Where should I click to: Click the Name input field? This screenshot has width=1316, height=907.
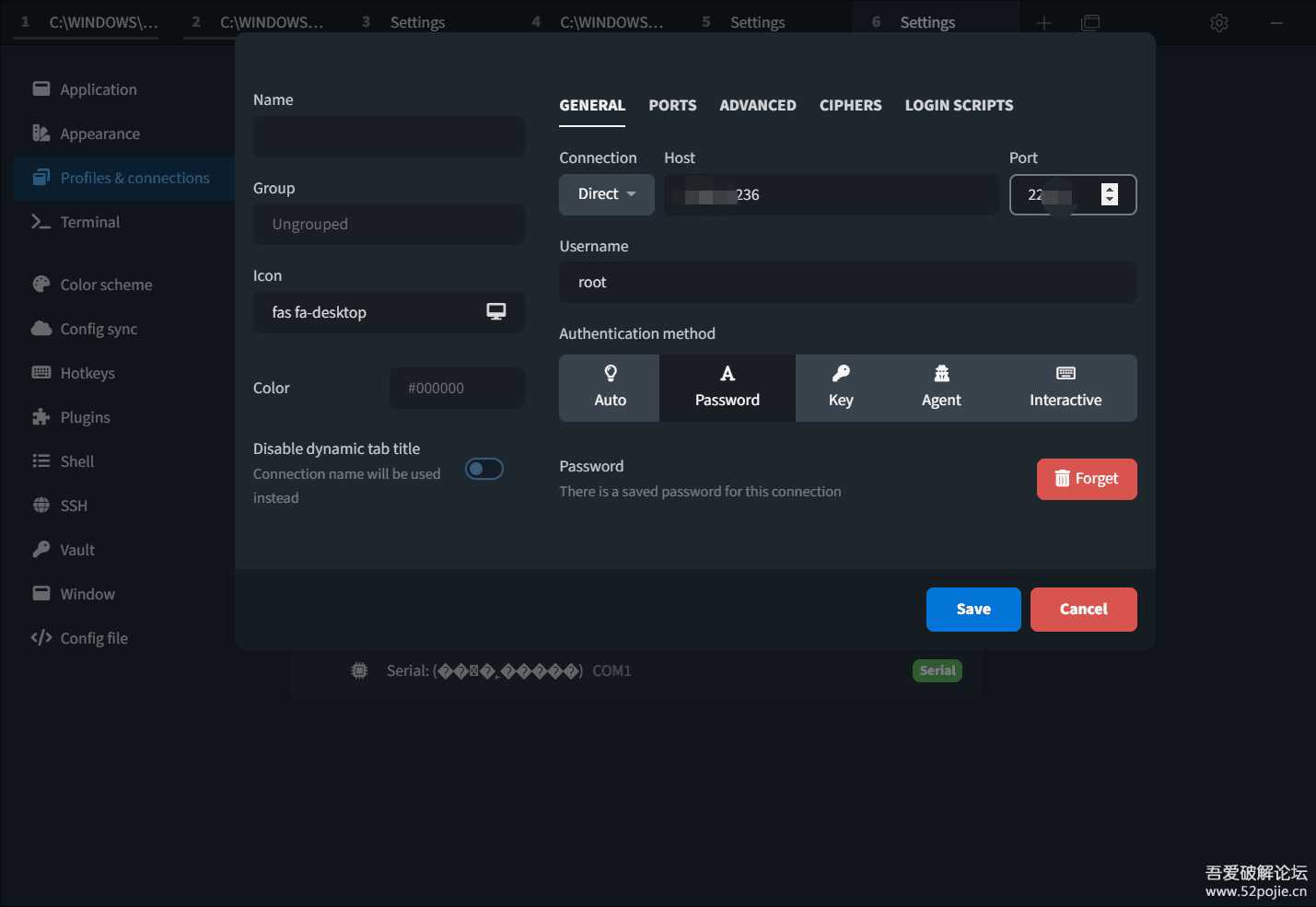[389, 135]
